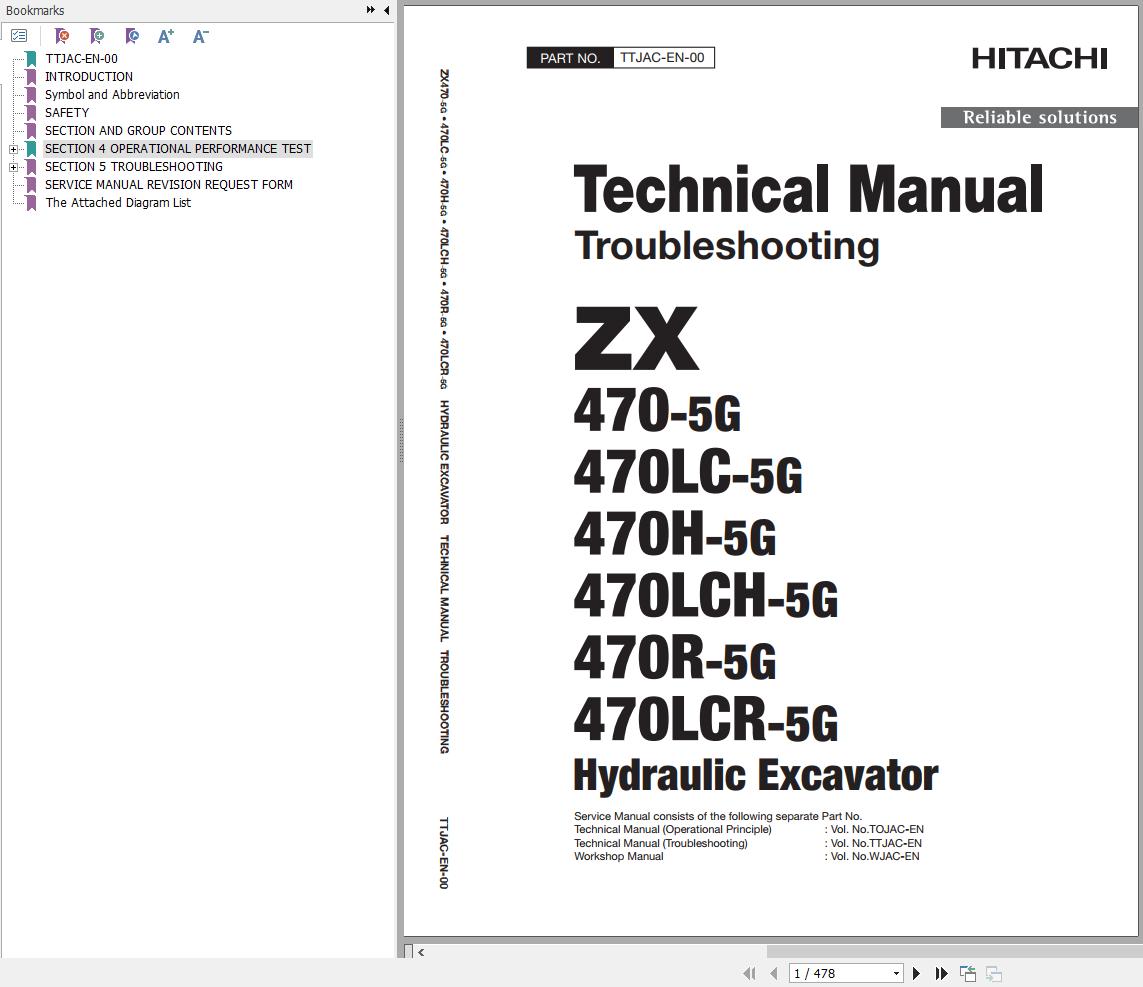Viewport: 1143px width, 987px height.
Task: Open the page number dropdown arrow
Action: tap(897, 973)
